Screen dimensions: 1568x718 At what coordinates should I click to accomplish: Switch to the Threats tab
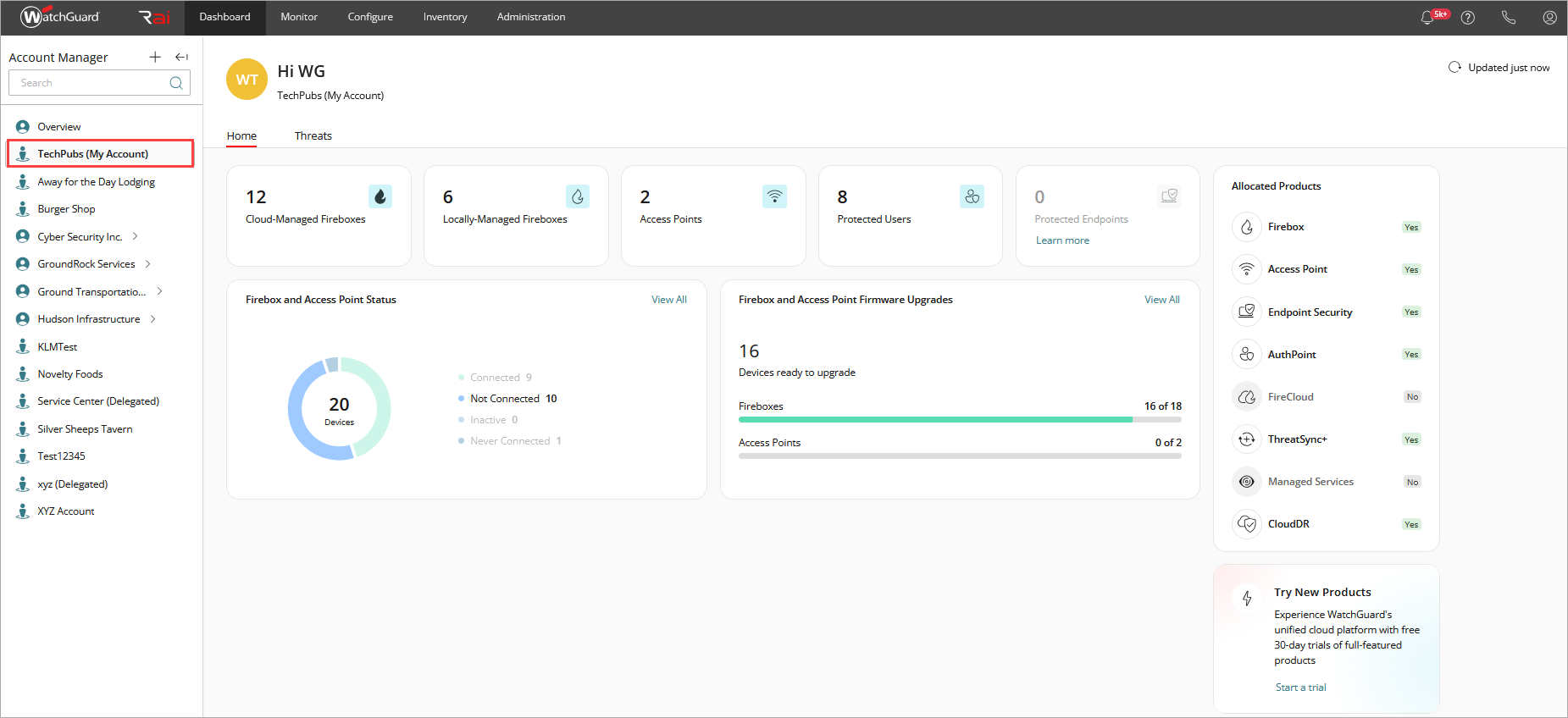click(313, 135)
